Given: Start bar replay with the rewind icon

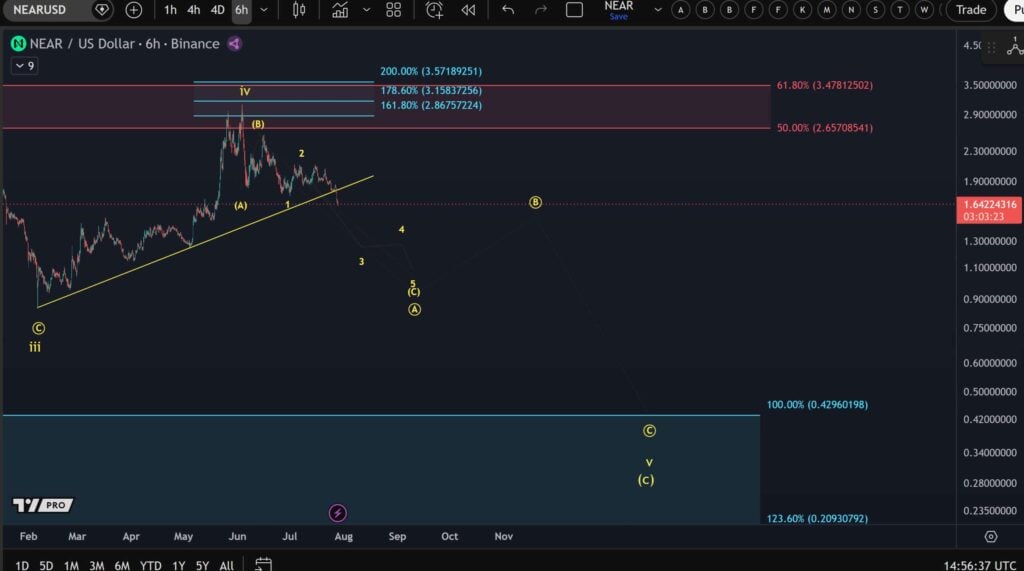Looking at the screenshot, I should point(468,10).
